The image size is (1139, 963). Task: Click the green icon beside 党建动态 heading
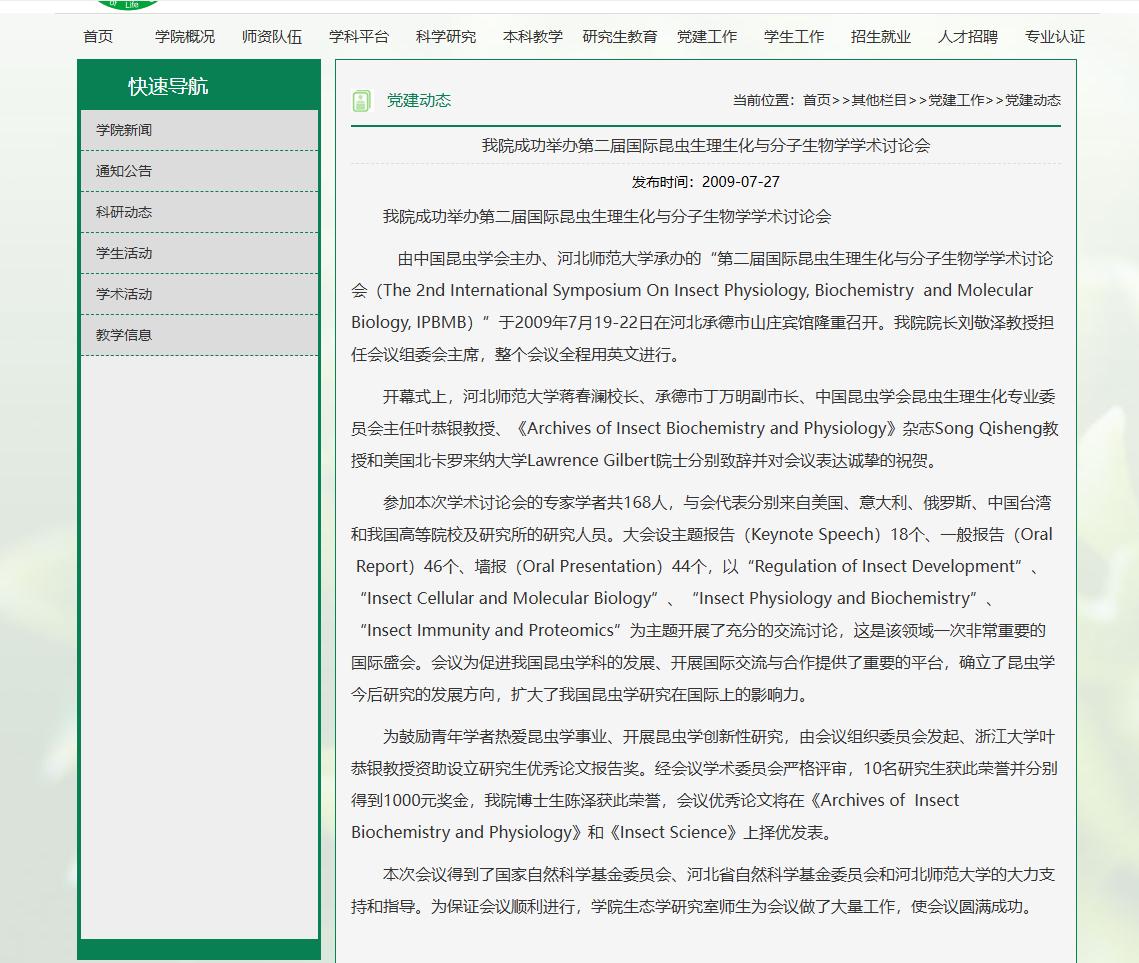click(x=361, y=101)
